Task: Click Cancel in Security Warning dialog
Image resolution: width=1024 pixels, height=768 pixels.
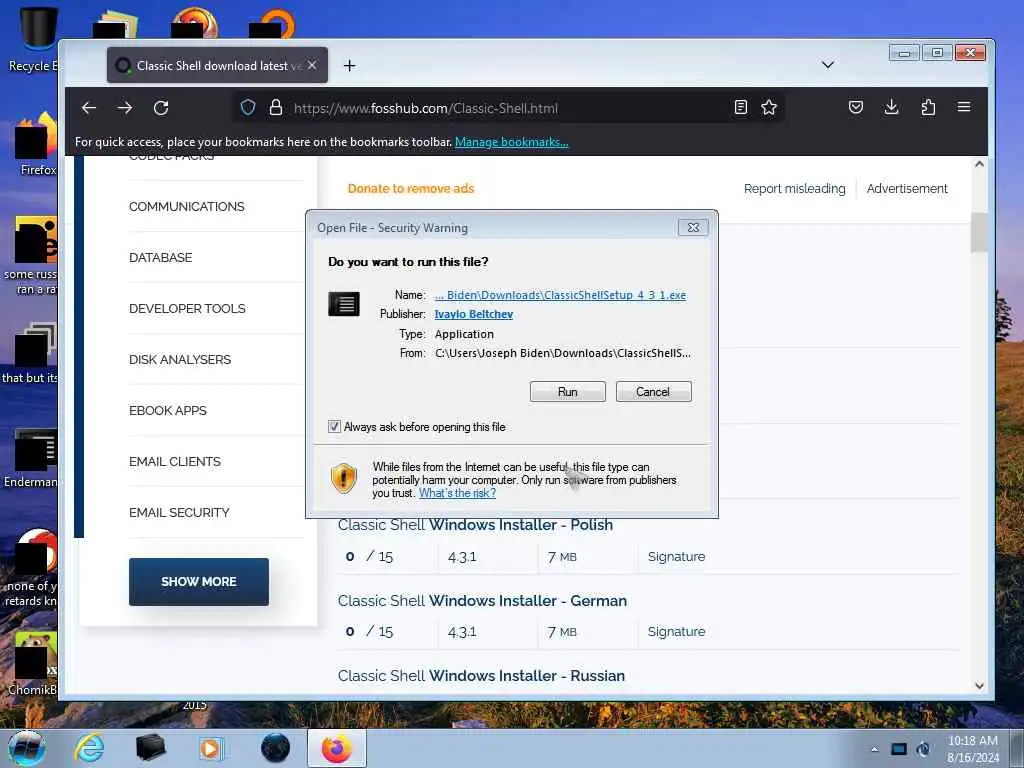Action: [x=653, y=392]
